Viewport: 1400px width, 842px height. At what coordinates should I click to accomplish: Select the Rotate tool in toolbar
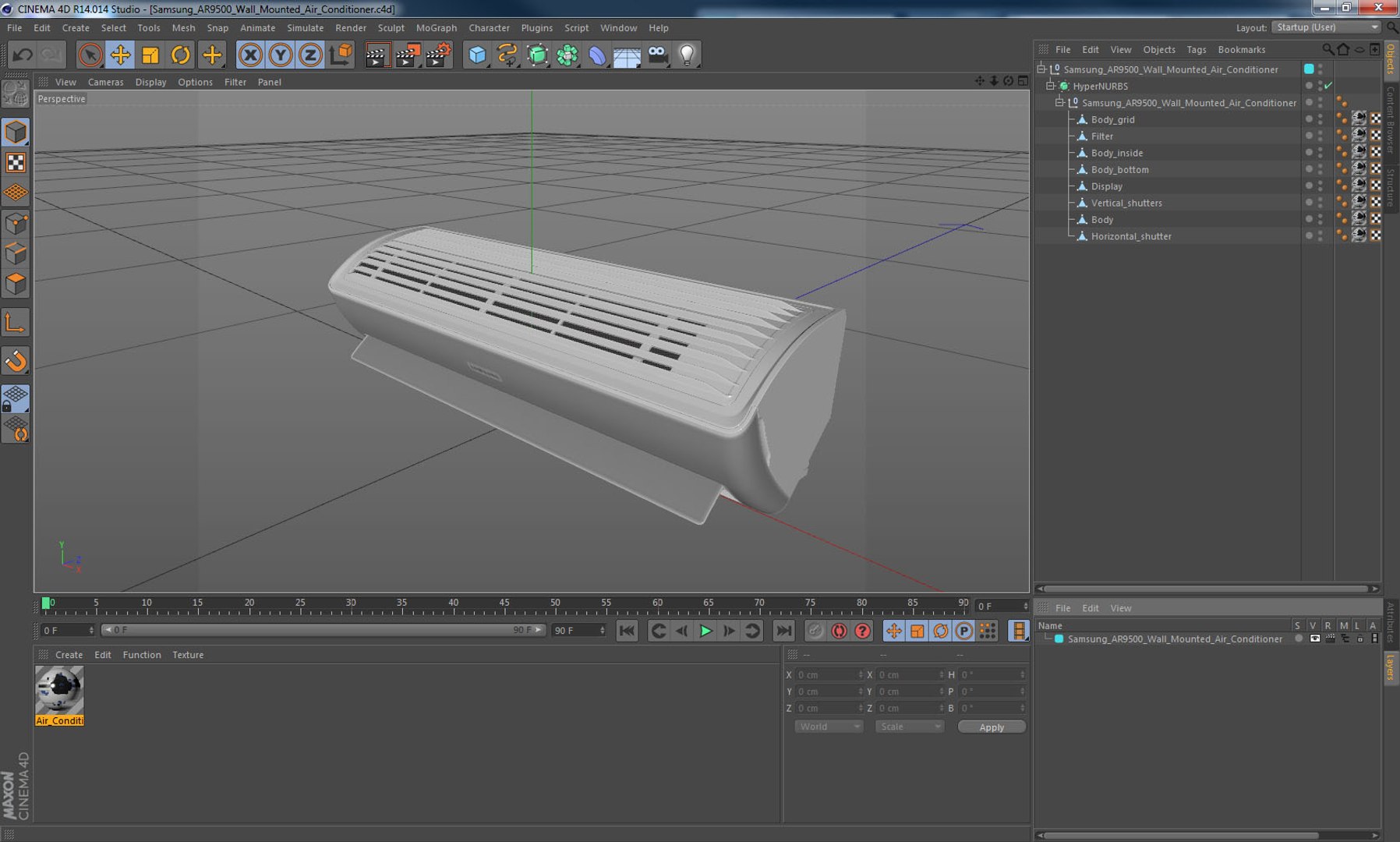pos(181,55)
